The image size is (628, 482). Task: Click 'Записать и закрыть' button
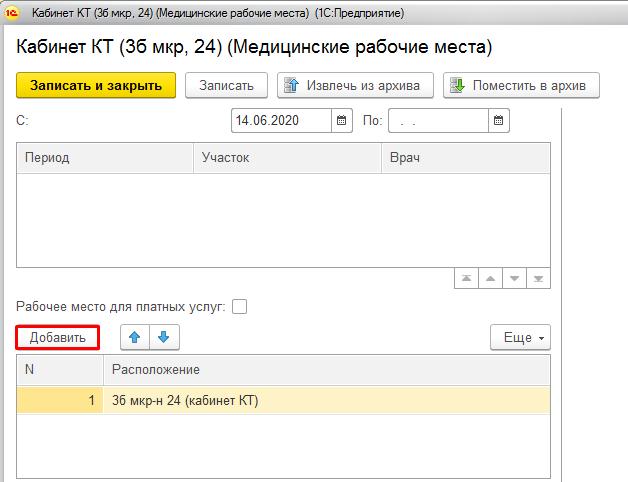tap(96, 85)
